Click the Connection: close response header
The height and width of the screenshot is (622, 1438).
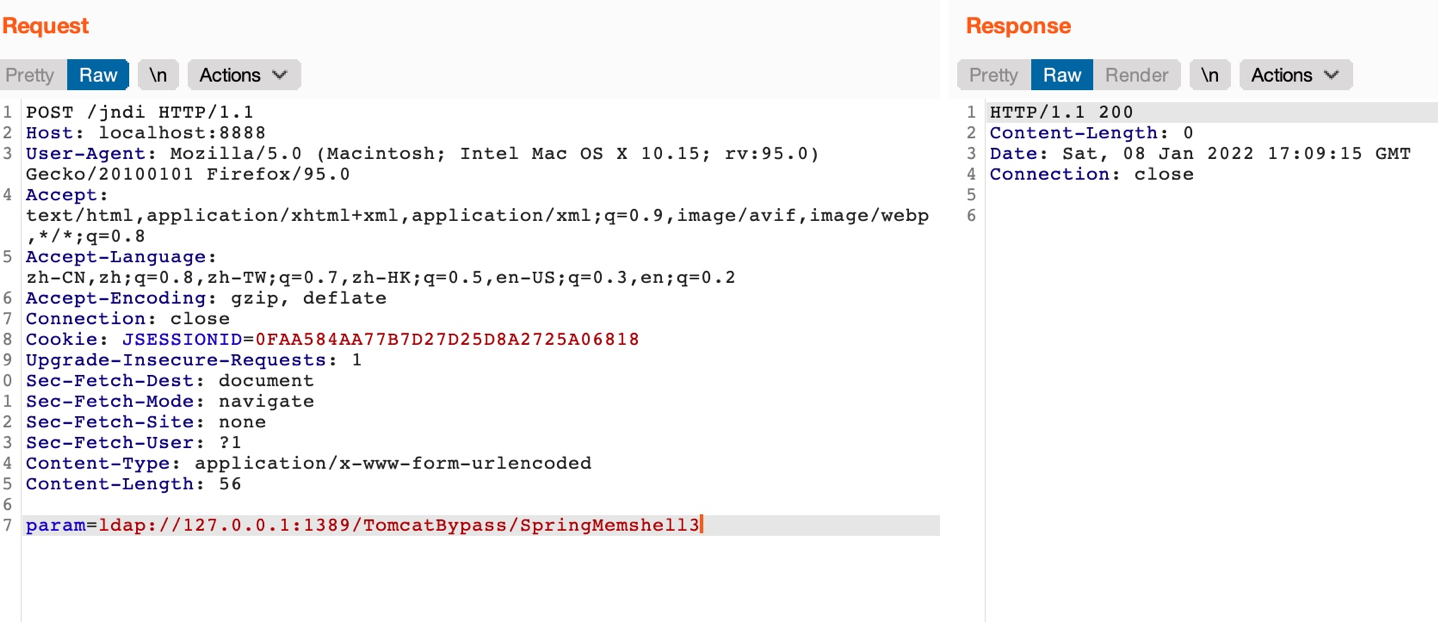(x=1092, y=174)
